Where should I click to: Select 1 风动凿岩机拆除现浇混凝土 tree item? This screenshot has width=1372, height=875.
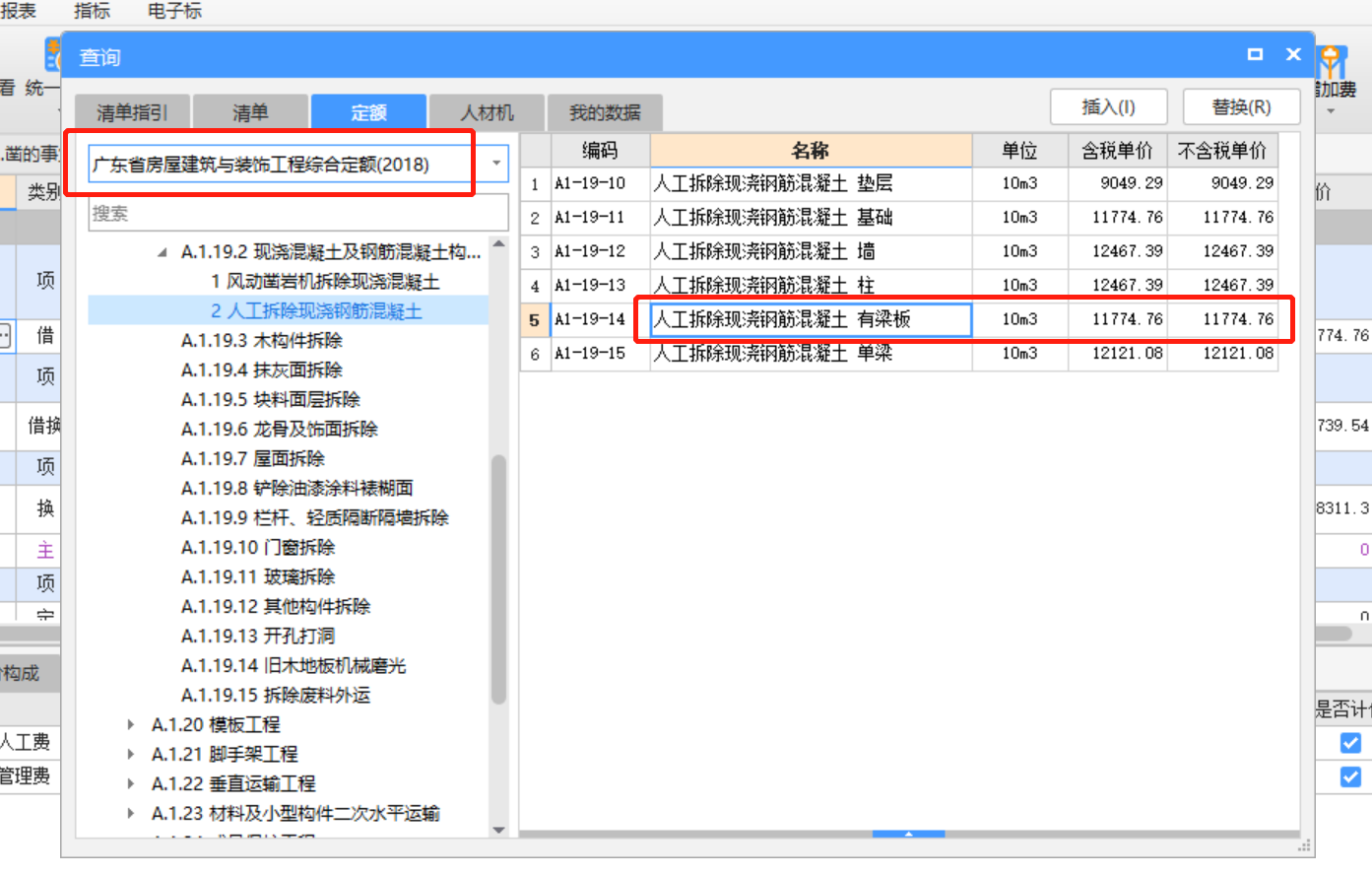tap(325, 282)
